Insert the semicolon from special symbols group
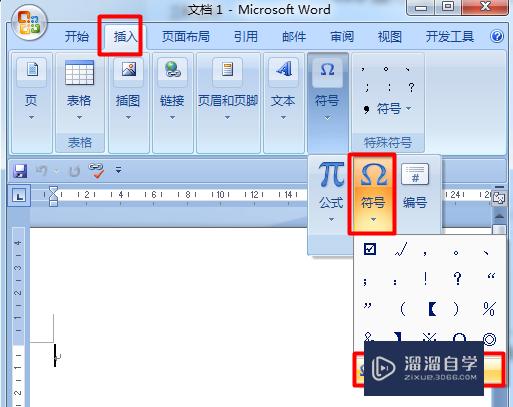 [x=367, y=88]
